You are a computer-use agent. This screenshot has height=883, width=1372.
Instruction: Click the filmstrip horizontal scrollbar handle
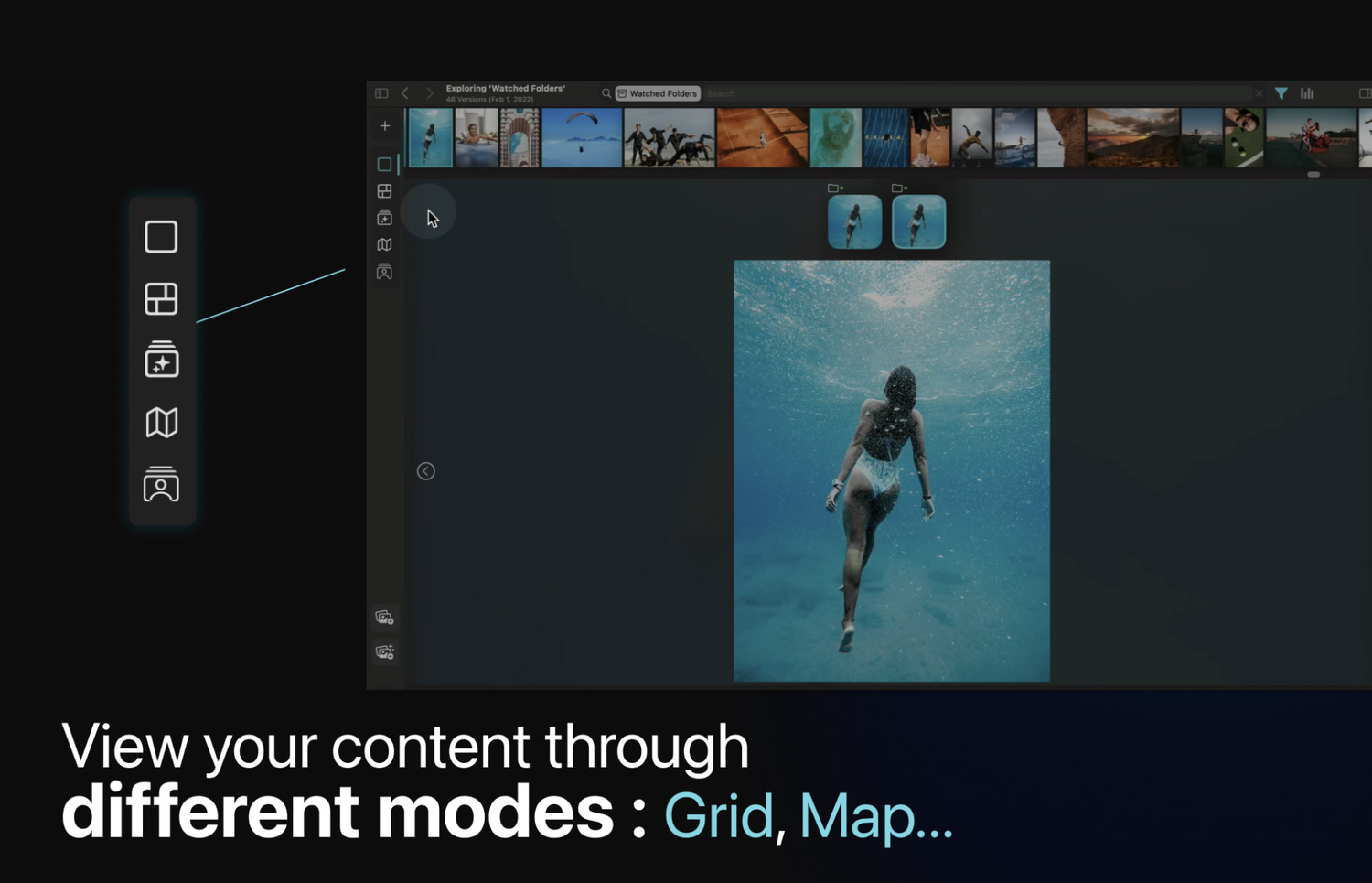tap(1313, 174)
